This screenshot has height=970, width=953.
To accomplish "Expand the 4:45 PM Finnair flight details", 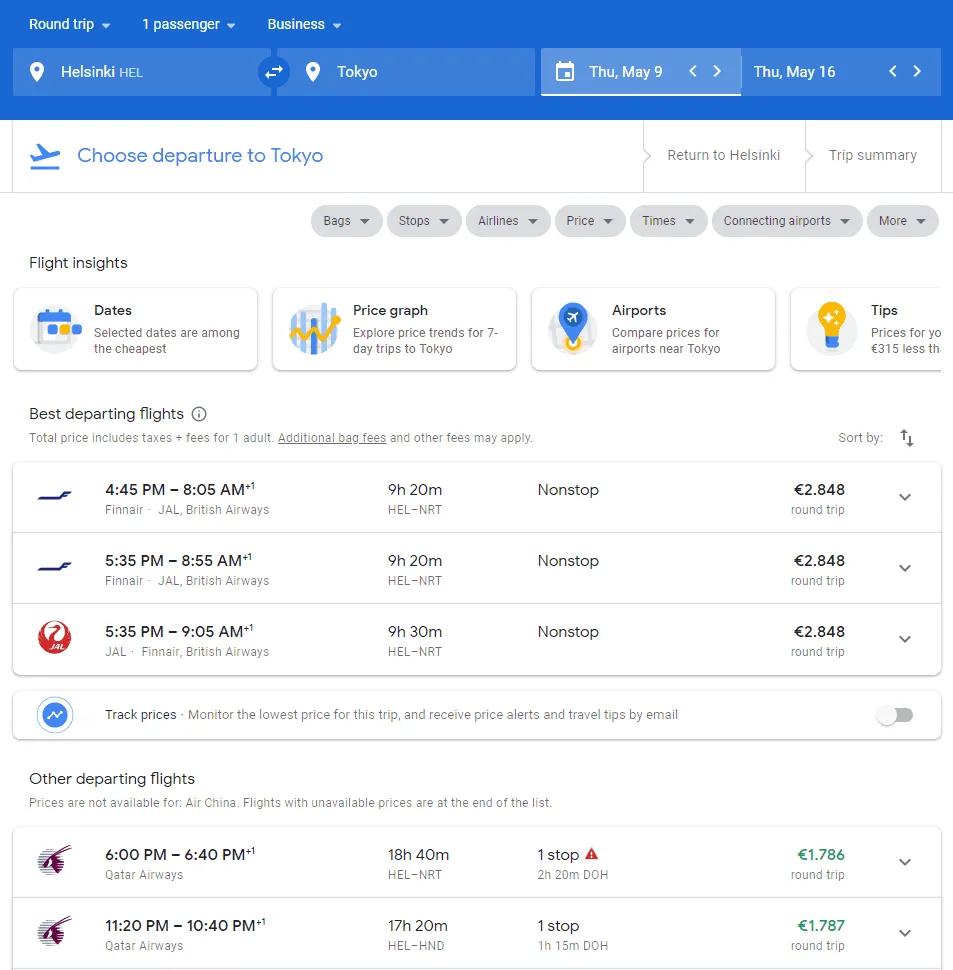I will point(905,497).
